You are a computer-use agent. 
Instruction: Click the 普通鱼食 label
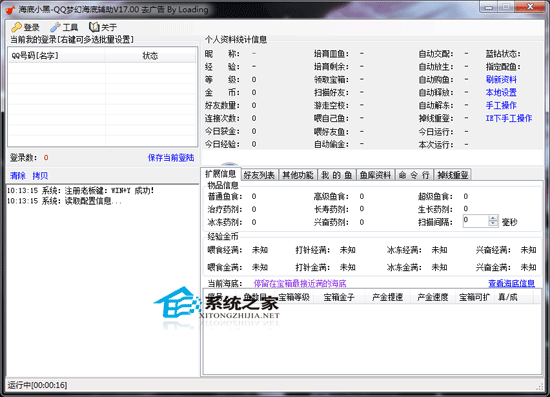tap(225, 196)
